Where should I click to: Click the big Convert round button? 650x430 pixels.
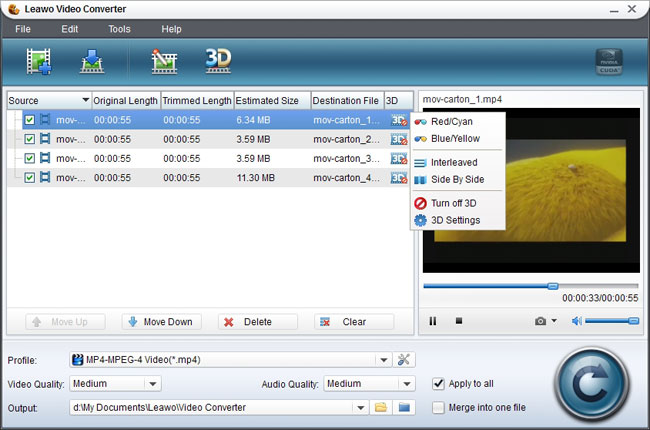[x=592, y=384]
